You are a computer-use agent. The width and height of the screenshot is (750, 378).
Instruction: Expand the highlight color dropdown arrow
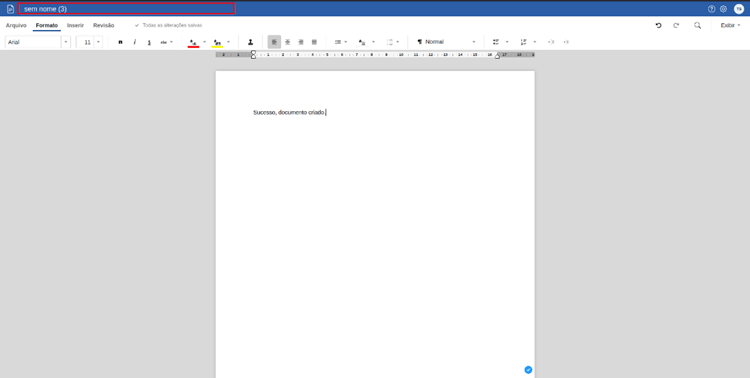pyautogui.click(x=228, y=42)
